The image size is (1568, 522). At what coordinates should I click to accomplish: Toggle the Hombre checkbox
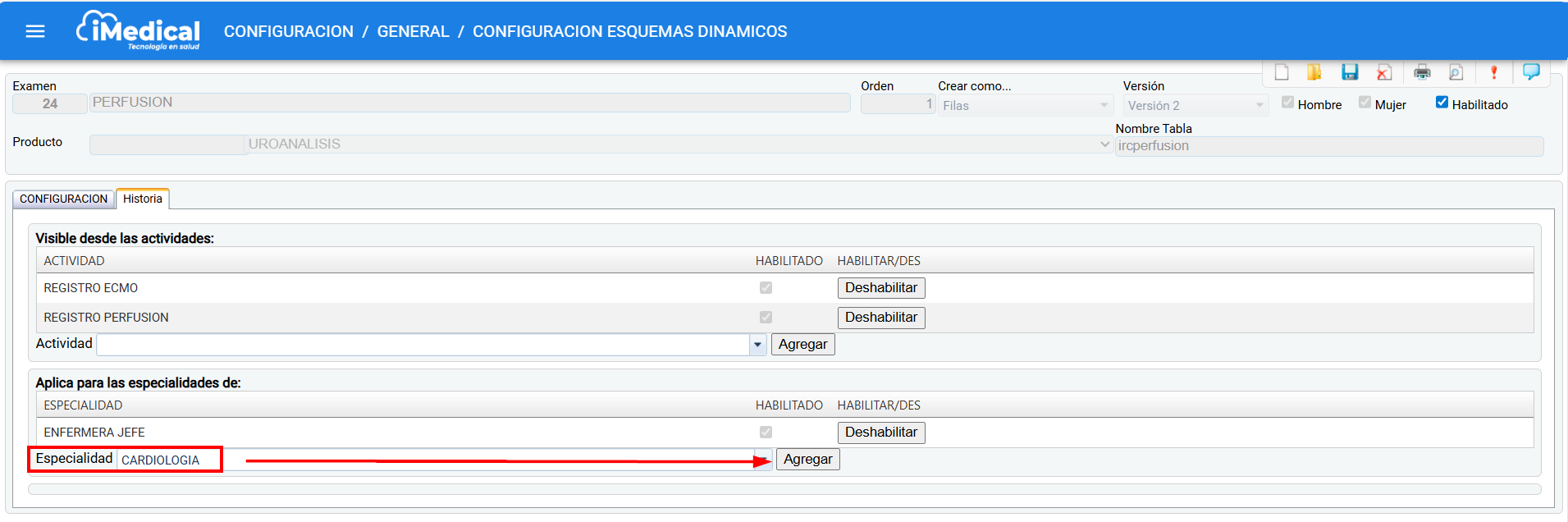(x=1287, y=103)
